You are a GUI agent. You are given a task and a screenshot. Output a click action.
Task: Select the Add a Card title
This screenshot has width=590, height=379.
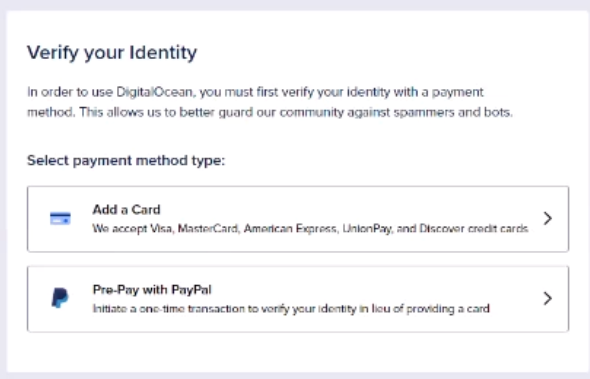click(126, 209)
